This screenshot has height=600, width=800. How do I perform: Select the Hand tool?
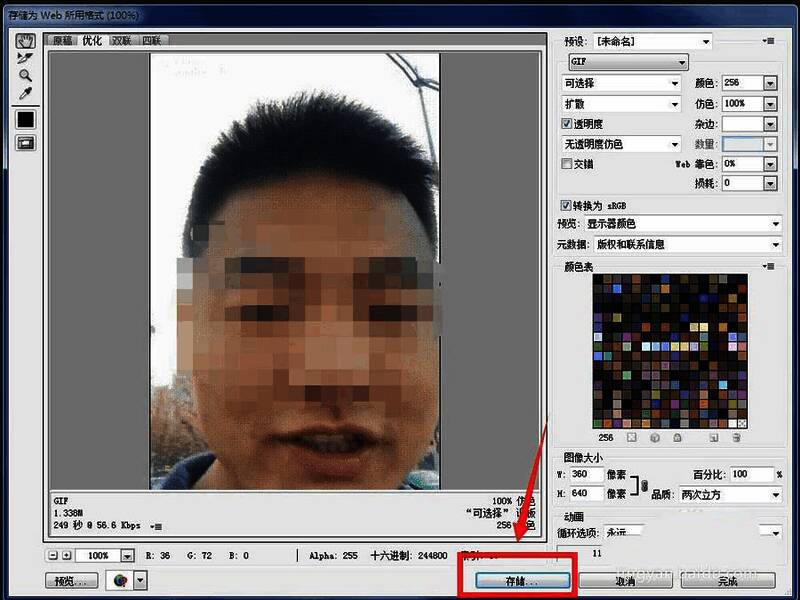click(25, 41)
